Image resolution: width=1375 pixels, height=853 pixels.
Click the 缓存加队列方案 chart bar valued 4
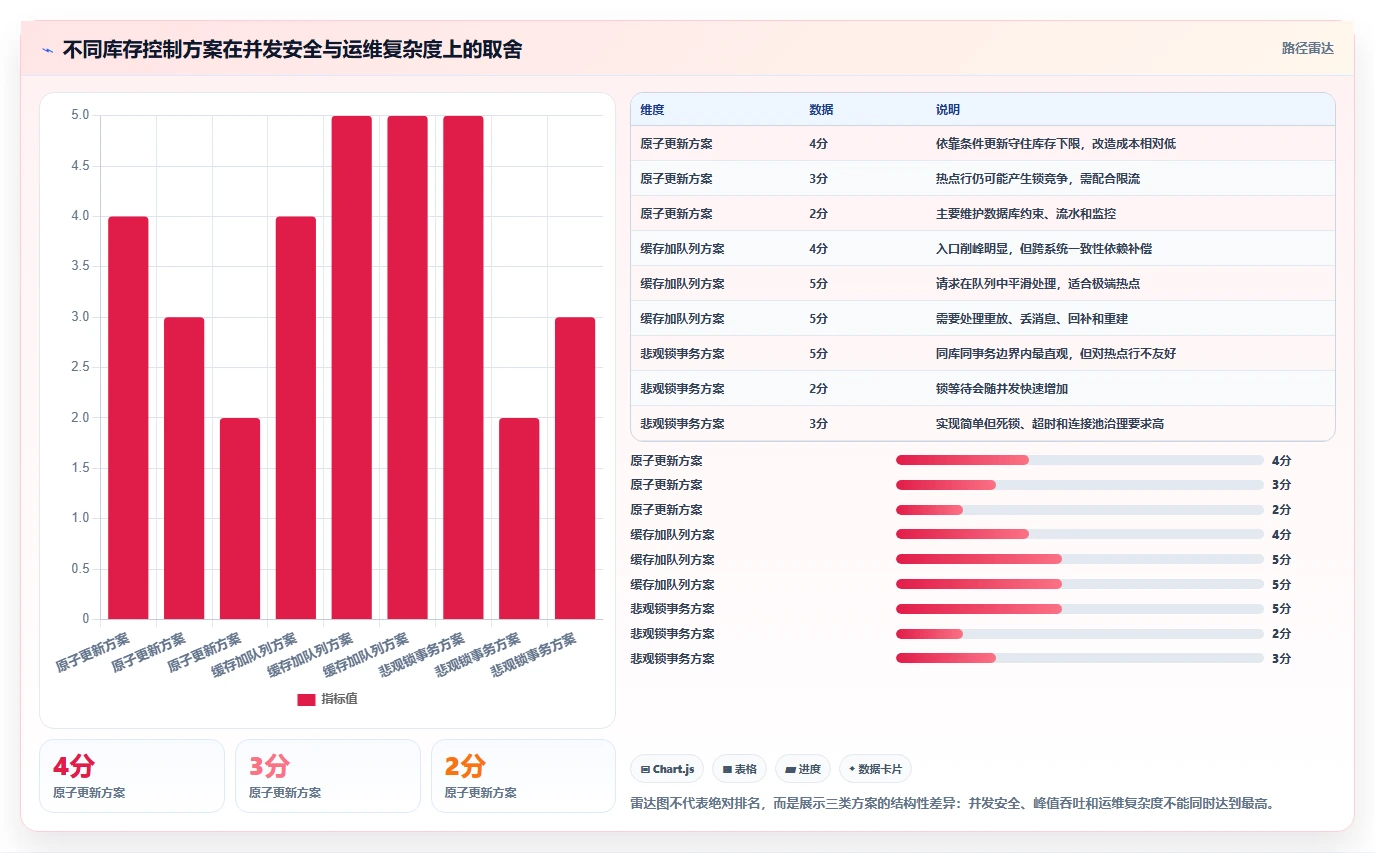[x=296, y=418]
